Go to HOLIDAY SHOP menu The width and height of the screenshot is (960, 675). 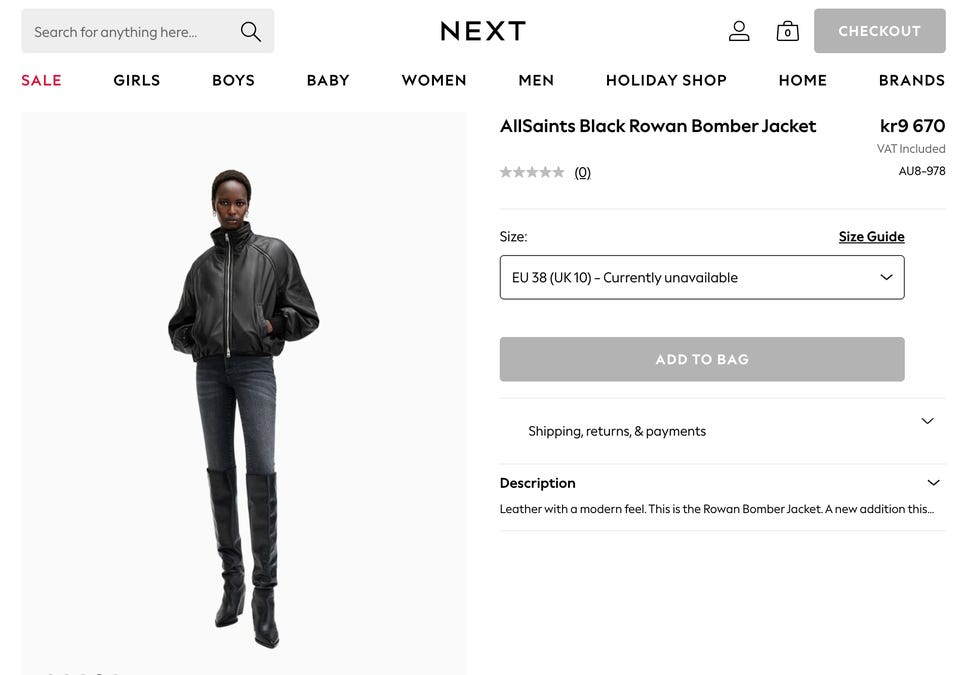tap(666, 80)
